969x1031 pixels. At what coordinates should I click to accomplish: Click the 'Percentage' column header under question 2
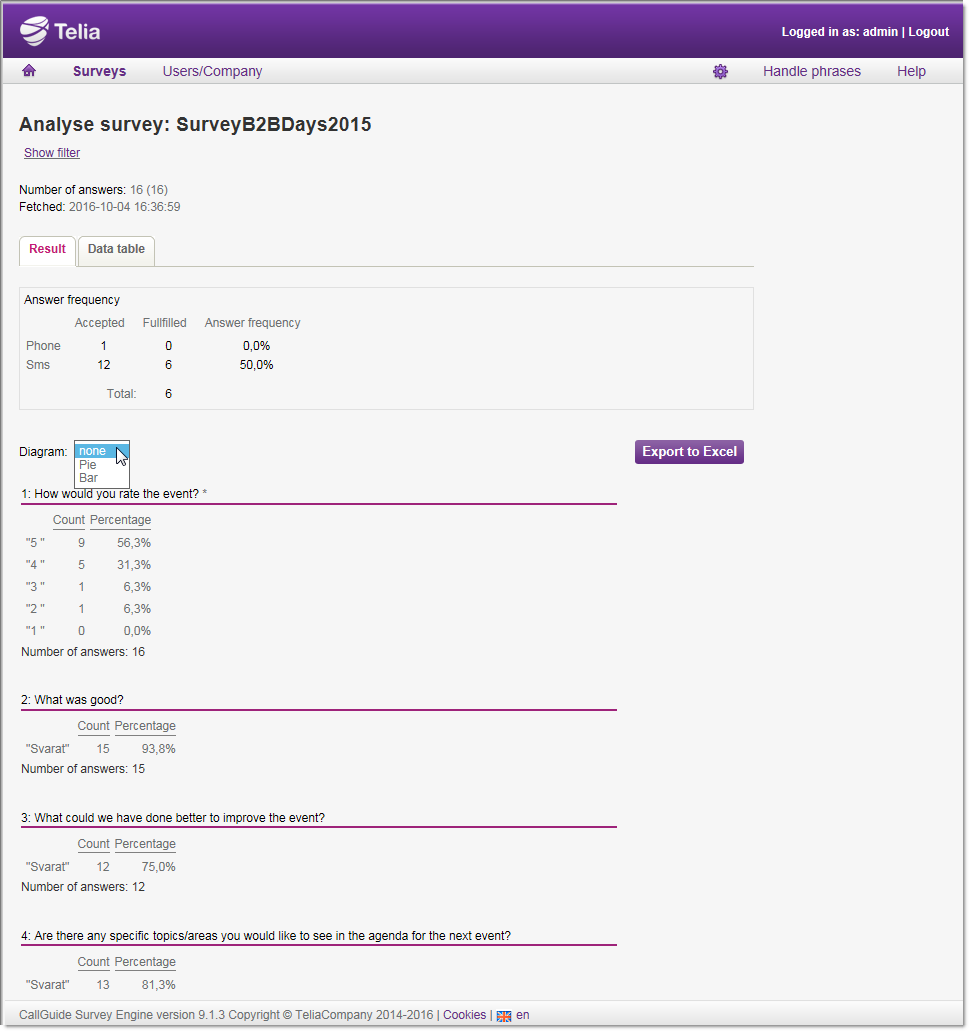[145, 726]
